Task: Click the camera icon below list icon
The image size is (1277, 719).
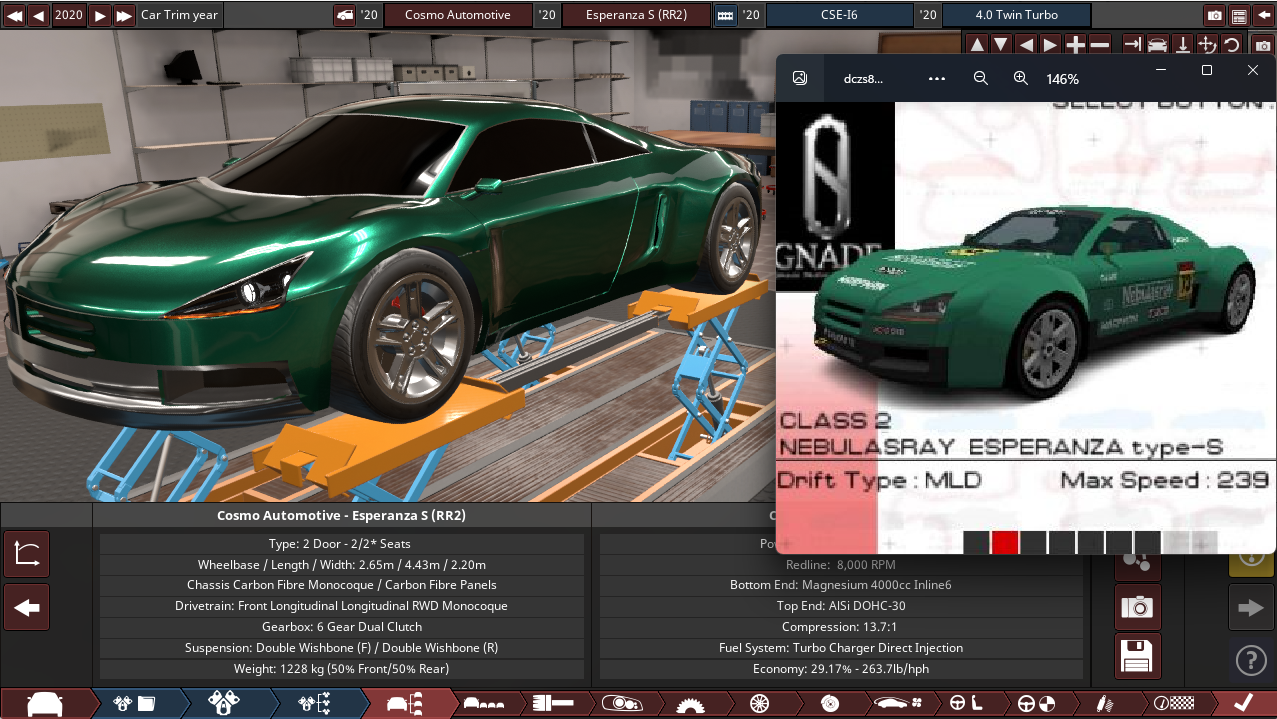Action: click(1263, 45)
